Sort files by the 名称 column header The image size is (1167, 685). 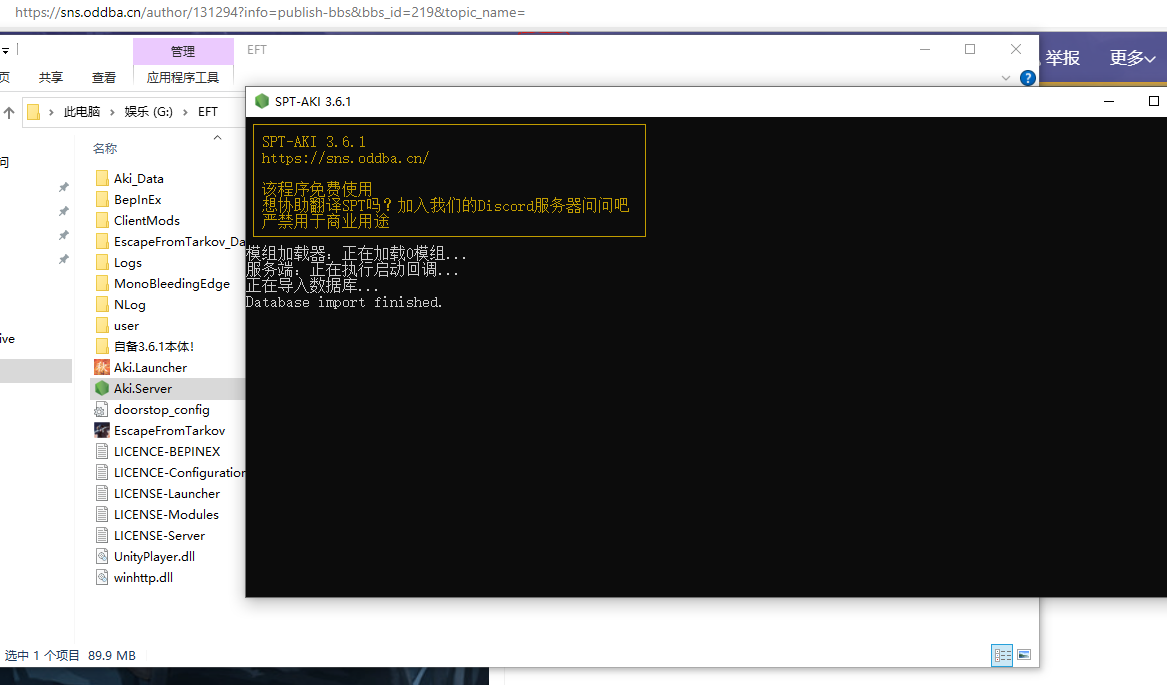(105, 148)
